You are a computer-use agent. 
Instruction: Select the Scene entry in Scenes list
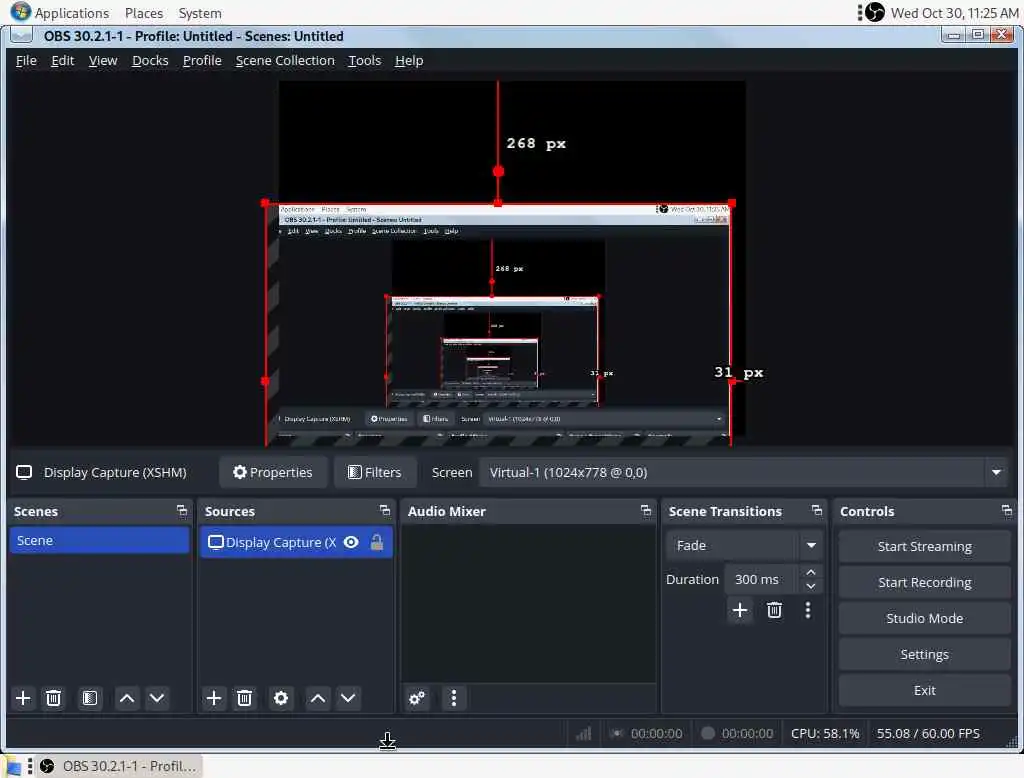pos(99,541)
